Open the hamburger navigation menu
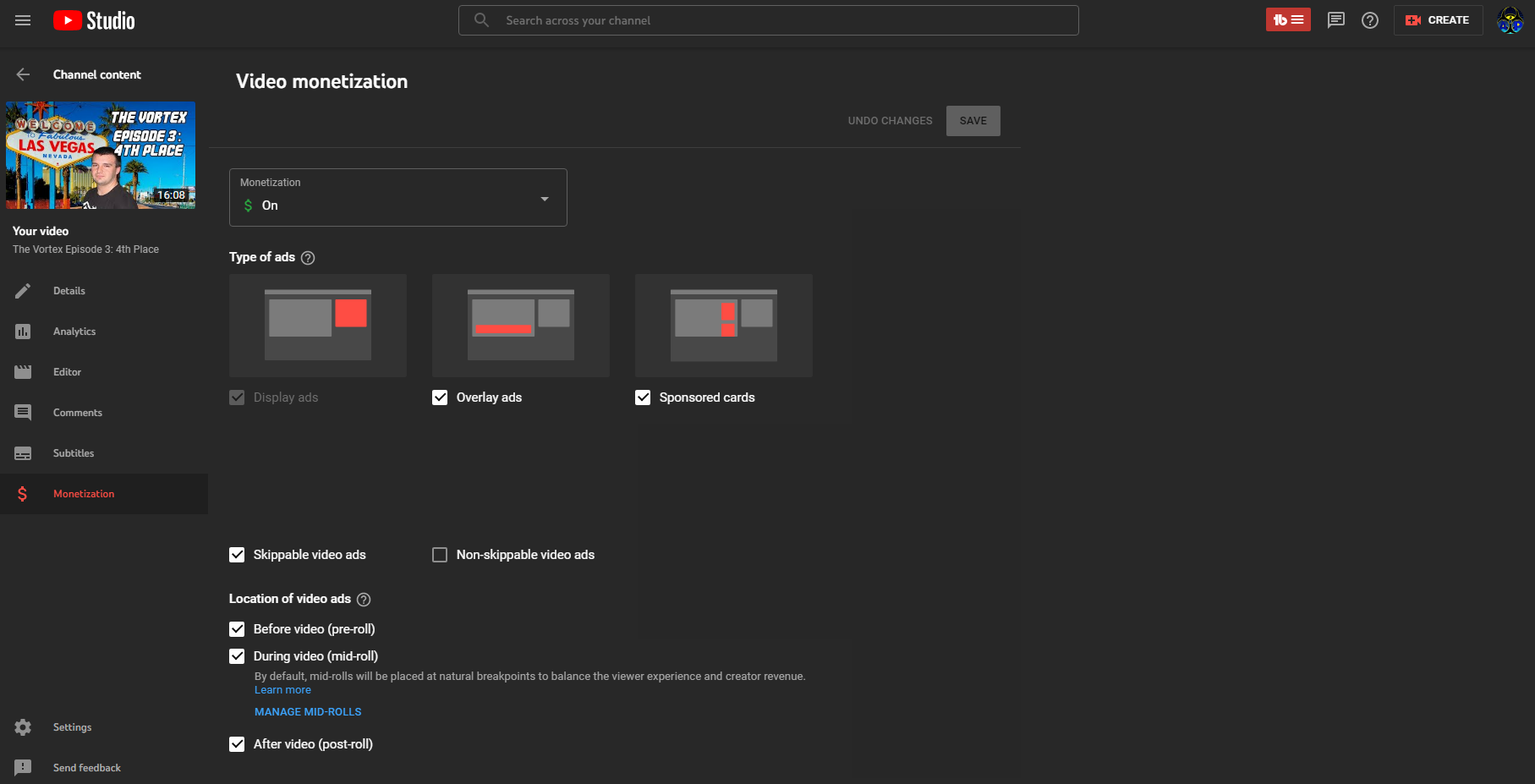Image resolution: width=1535 pixels, height=784 pixels. [x=23, y=20]
